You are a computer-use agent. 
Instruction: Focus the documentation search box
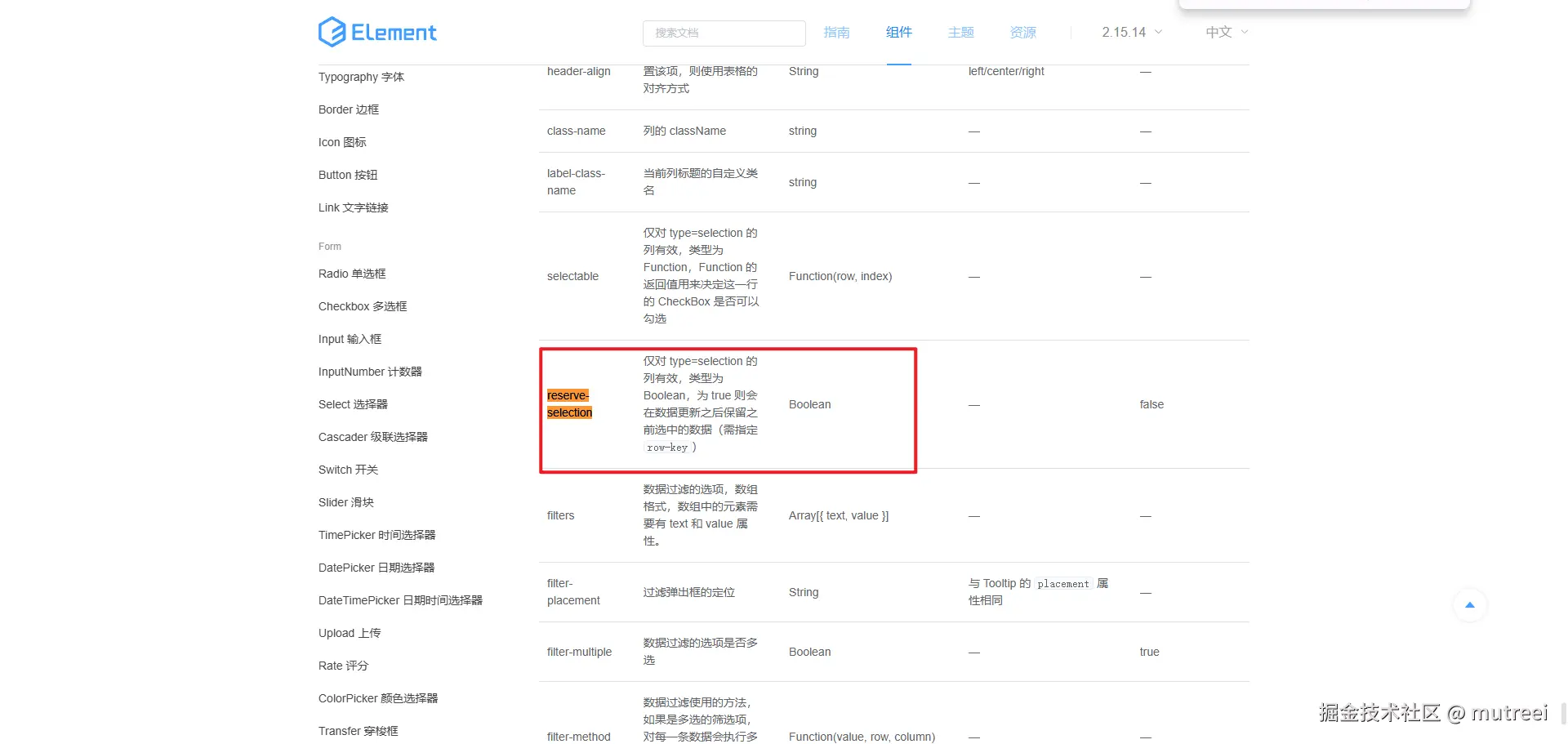coord(724,33)
